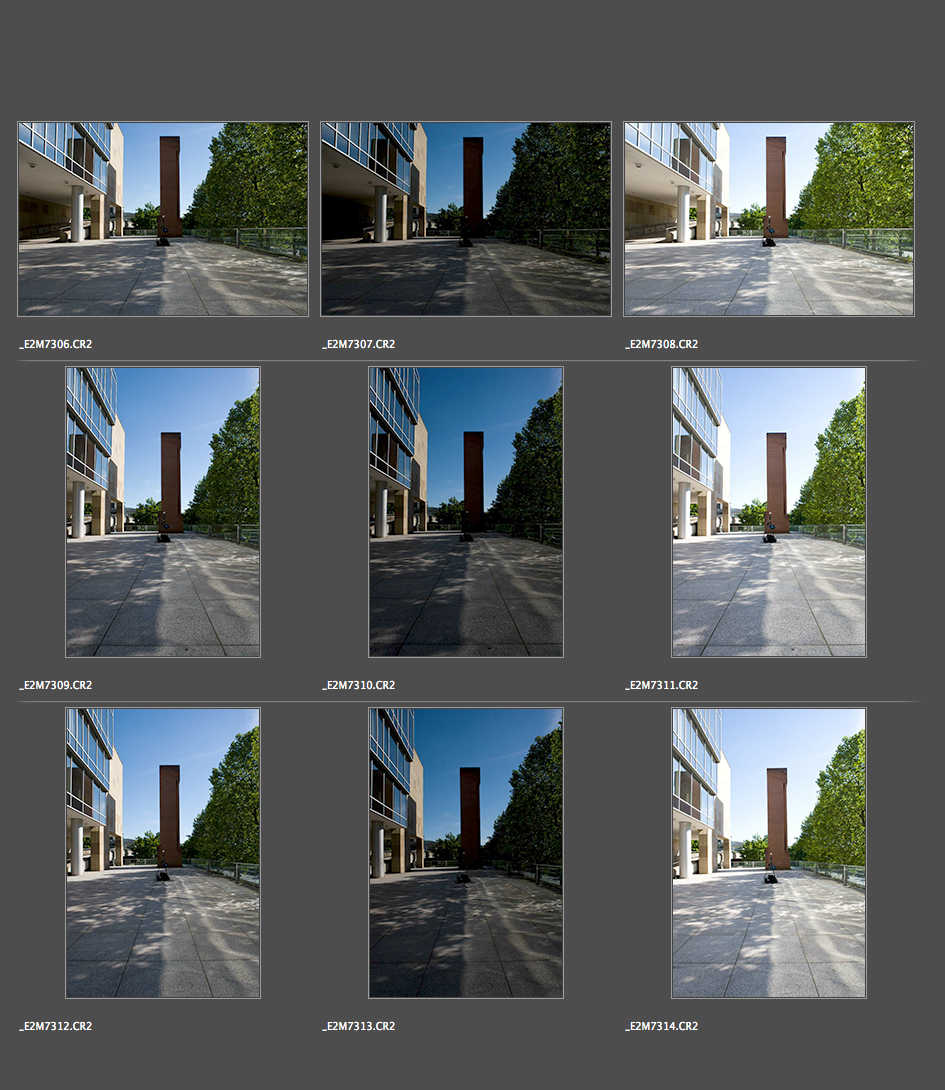This screenshot has width=945, height=1090.
Task: Select the _E2M7312.CR2 filename caption
Action: [56, 1026]
